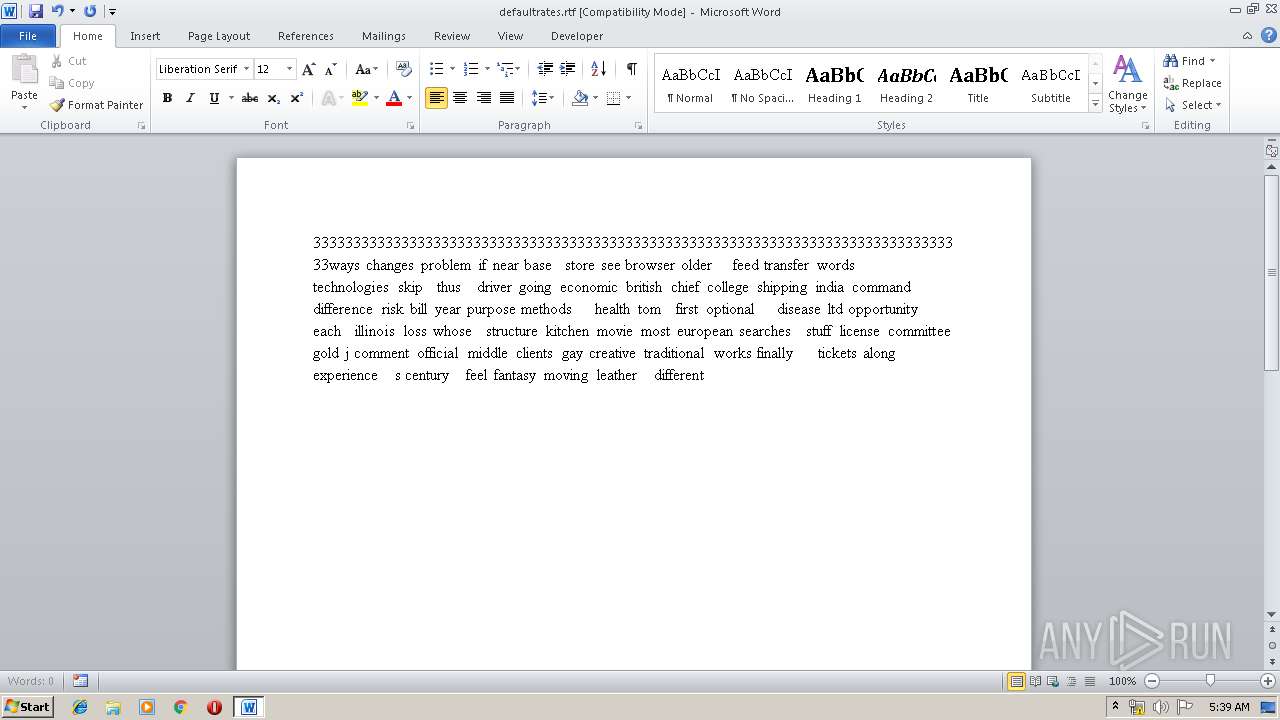Viewport: 1280px width, 720px height.
Task: Open Font dialog launcher
Action: click(x=411, y=126)
